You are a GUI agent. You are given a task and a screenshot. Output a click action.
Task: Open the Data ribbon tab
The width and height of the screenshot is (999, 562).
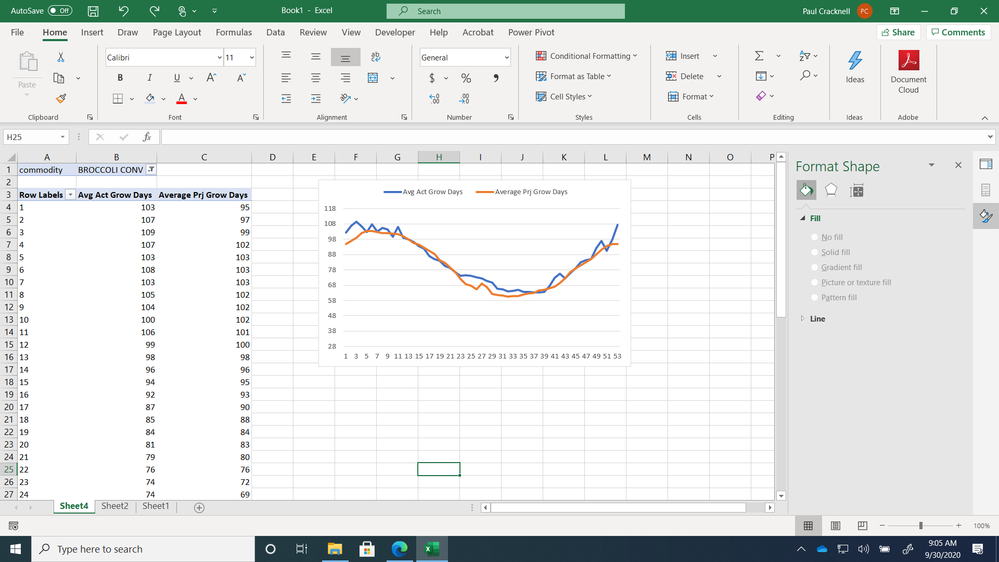click(x=275, y=32)
